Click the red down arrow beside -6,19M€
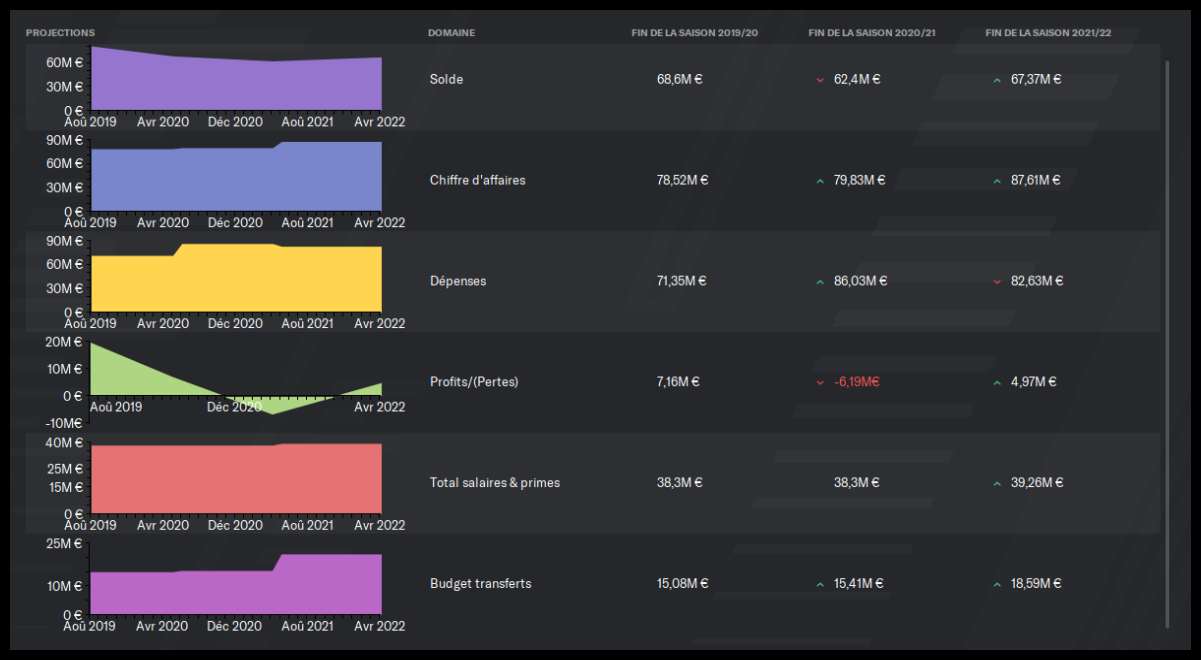 coord(820,383)
